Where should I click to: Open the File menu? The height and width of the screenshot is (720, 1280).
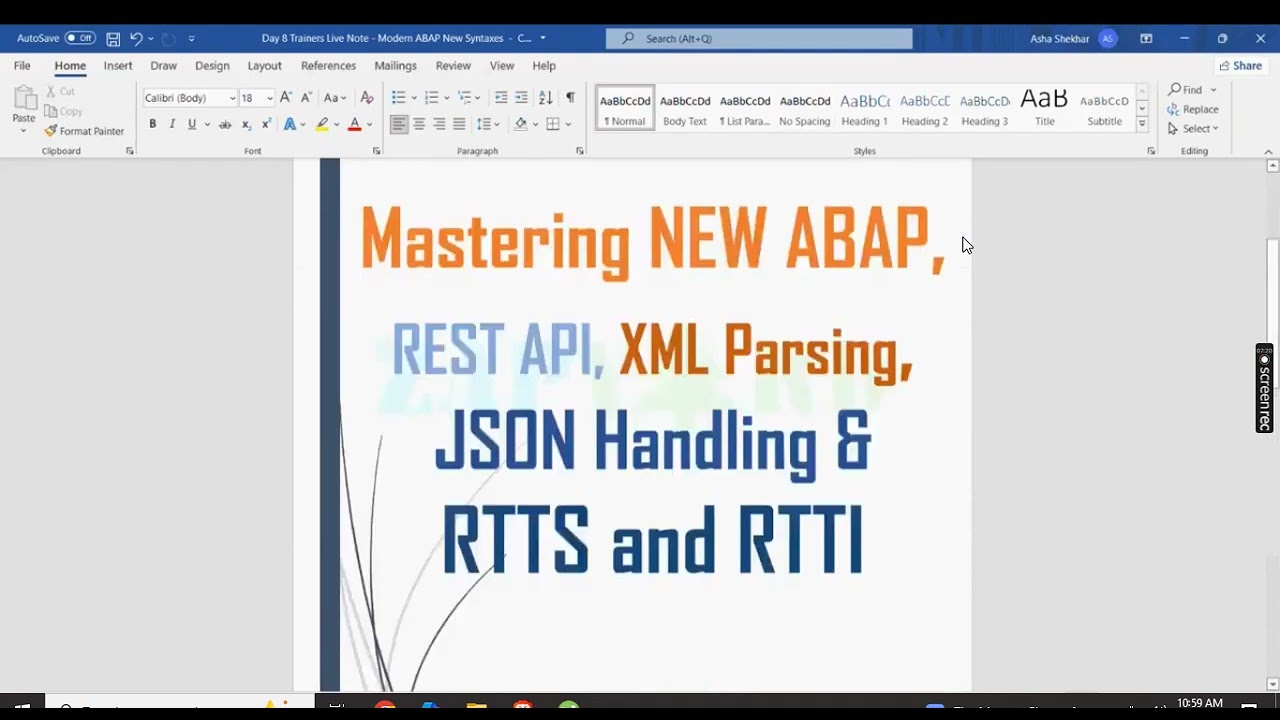click(22, 65)
